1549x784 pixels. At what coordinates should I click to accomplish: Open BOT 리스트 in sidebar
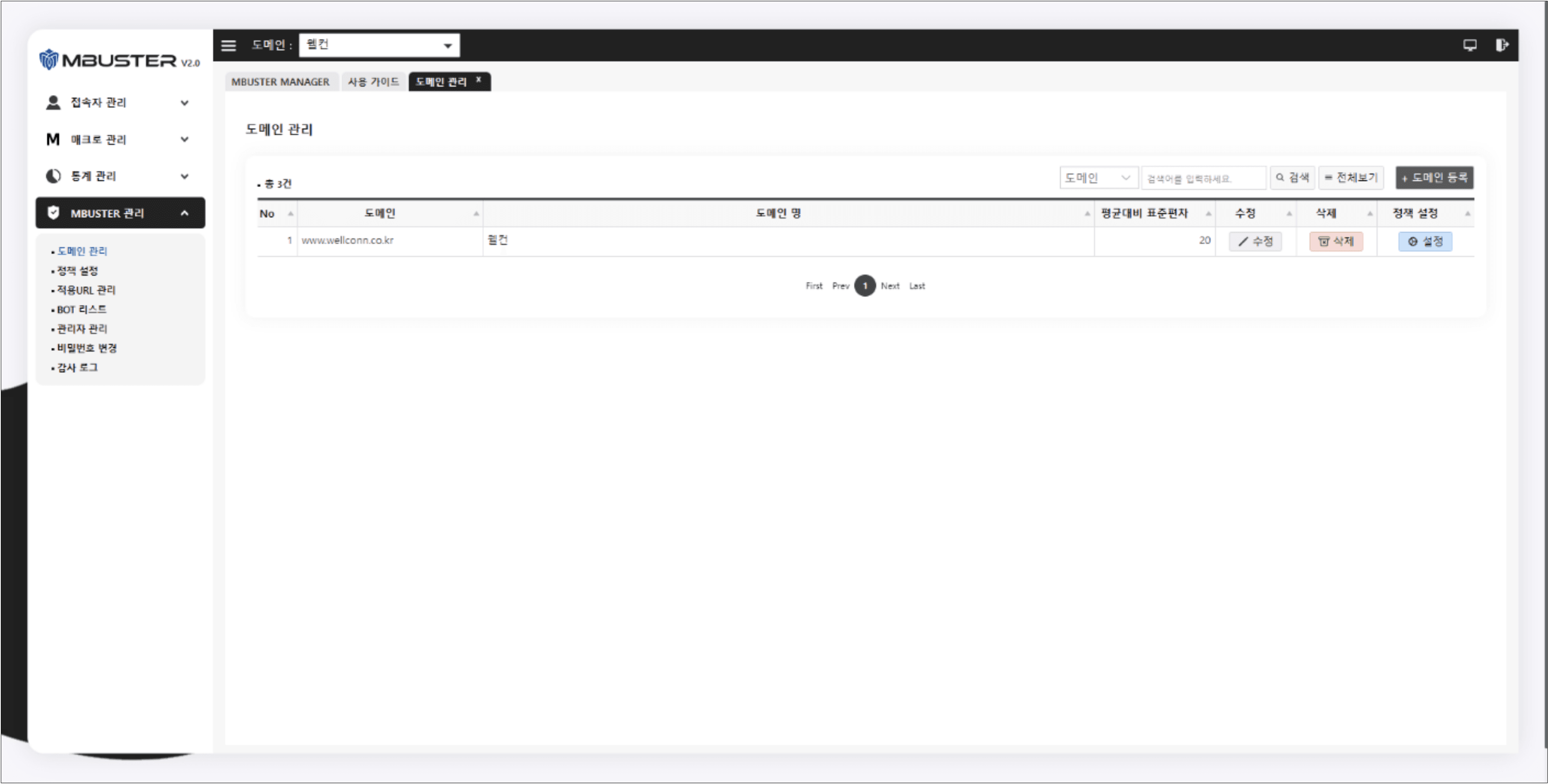[x=82, y=309]
